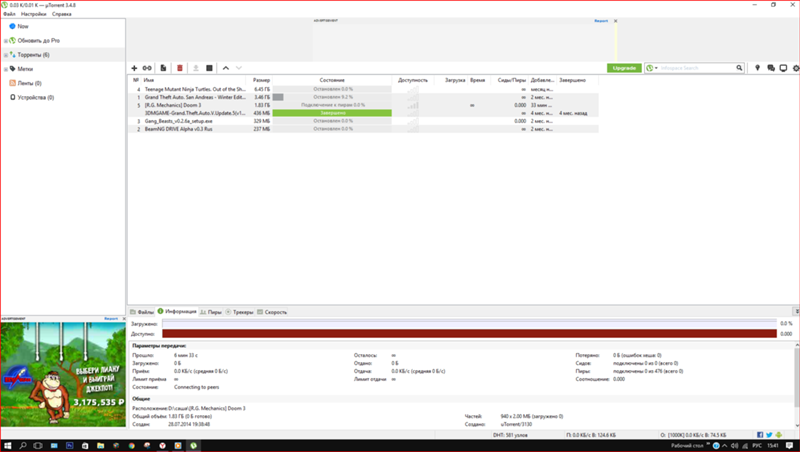The image size is (800, 452).
Task: Select Gang_Beasts_v0.2.6a_setup.exe torrent row
Action: coord(363,121)
